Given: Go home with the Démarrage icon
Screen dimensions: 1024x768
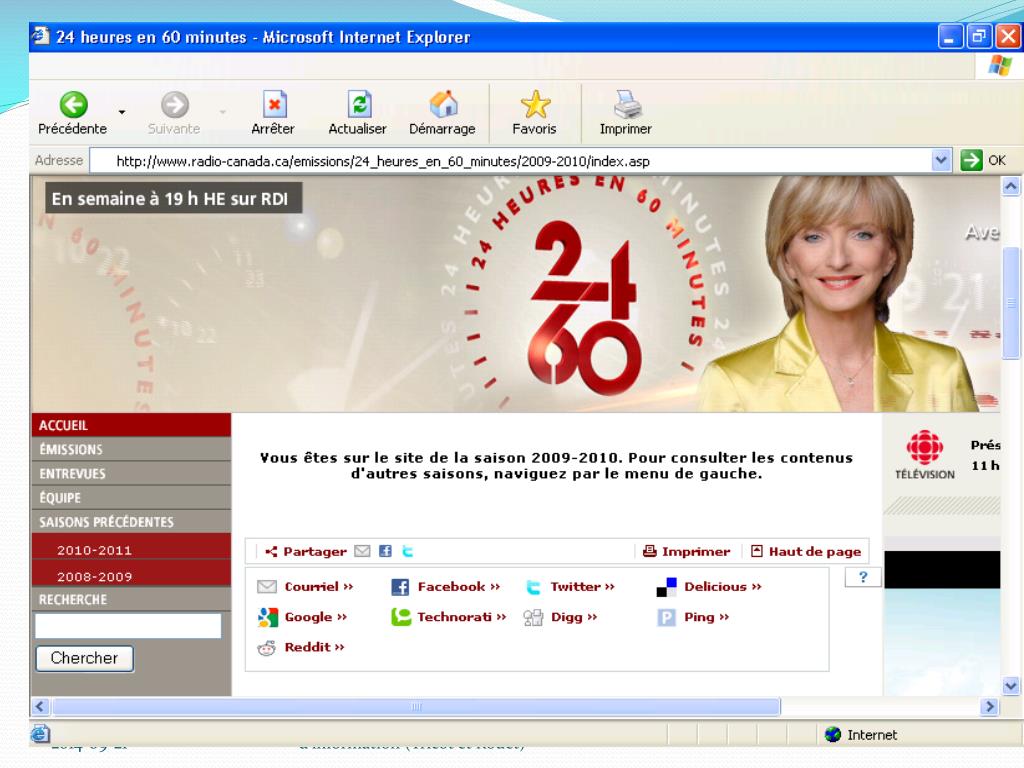Looking at the screenshot, I should click(x=443, y=104).
